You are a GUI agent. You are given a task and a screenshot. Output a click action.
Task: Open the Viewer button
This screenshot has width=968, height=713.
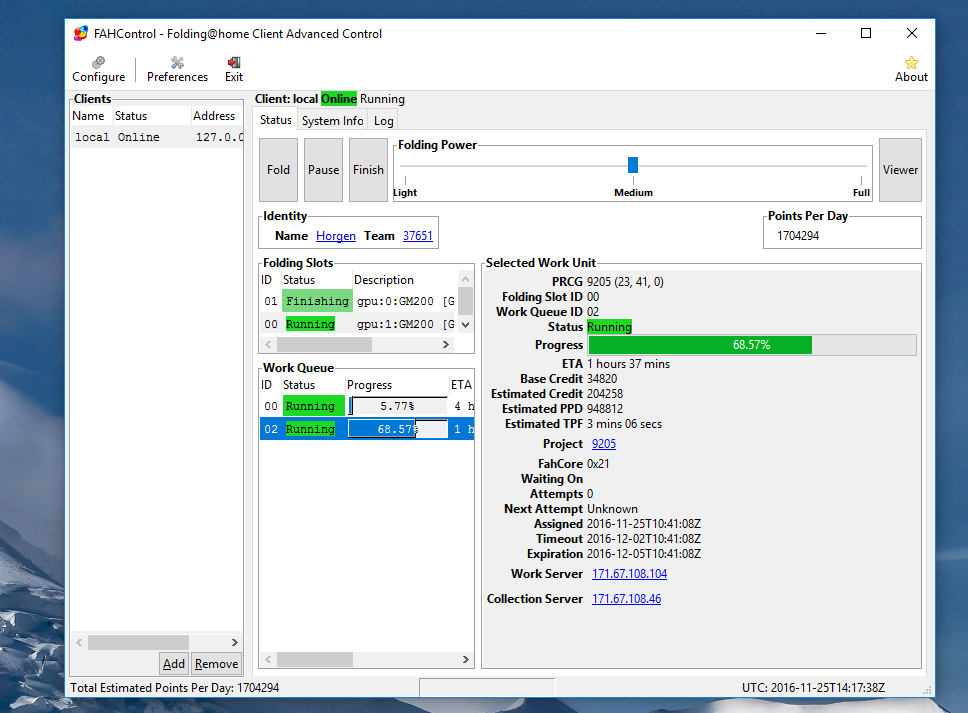click(900, 170)
